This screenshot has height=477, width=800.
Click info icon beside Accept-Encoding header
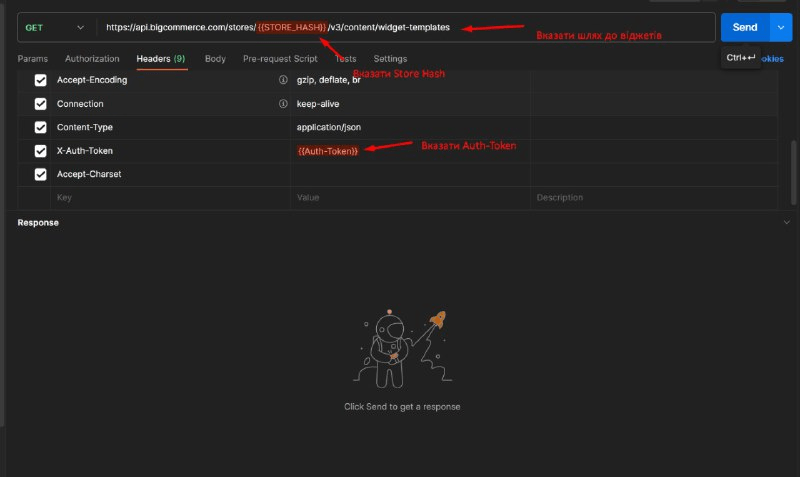click(283, 80)
